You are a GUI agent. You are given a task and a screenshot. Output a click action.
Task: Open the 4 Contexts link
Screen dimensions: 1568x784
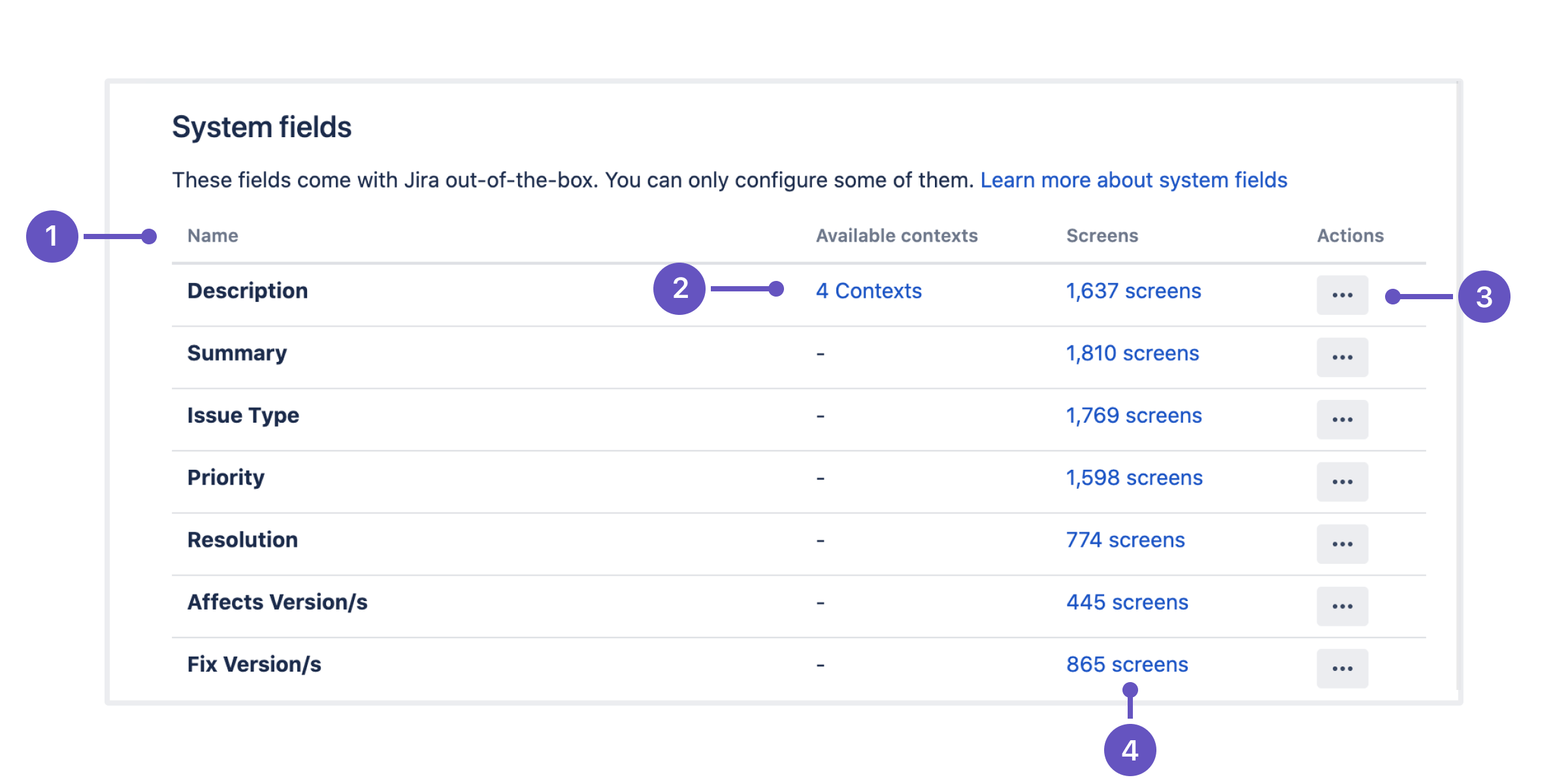[x=868, y=291]
